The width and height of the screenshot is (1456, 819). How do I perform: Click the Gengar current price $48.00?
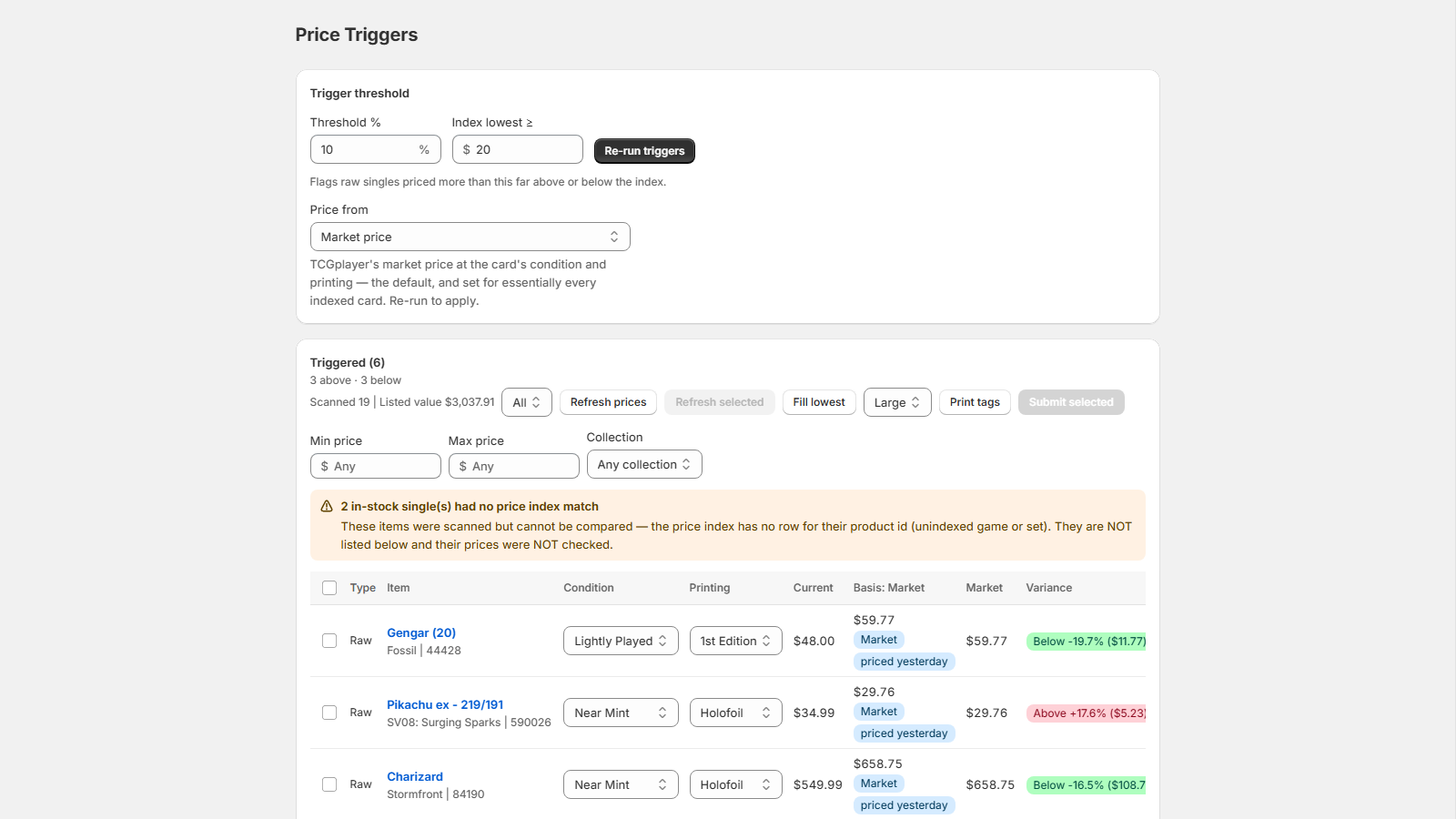pyautogui.click(x=814, y=641)
